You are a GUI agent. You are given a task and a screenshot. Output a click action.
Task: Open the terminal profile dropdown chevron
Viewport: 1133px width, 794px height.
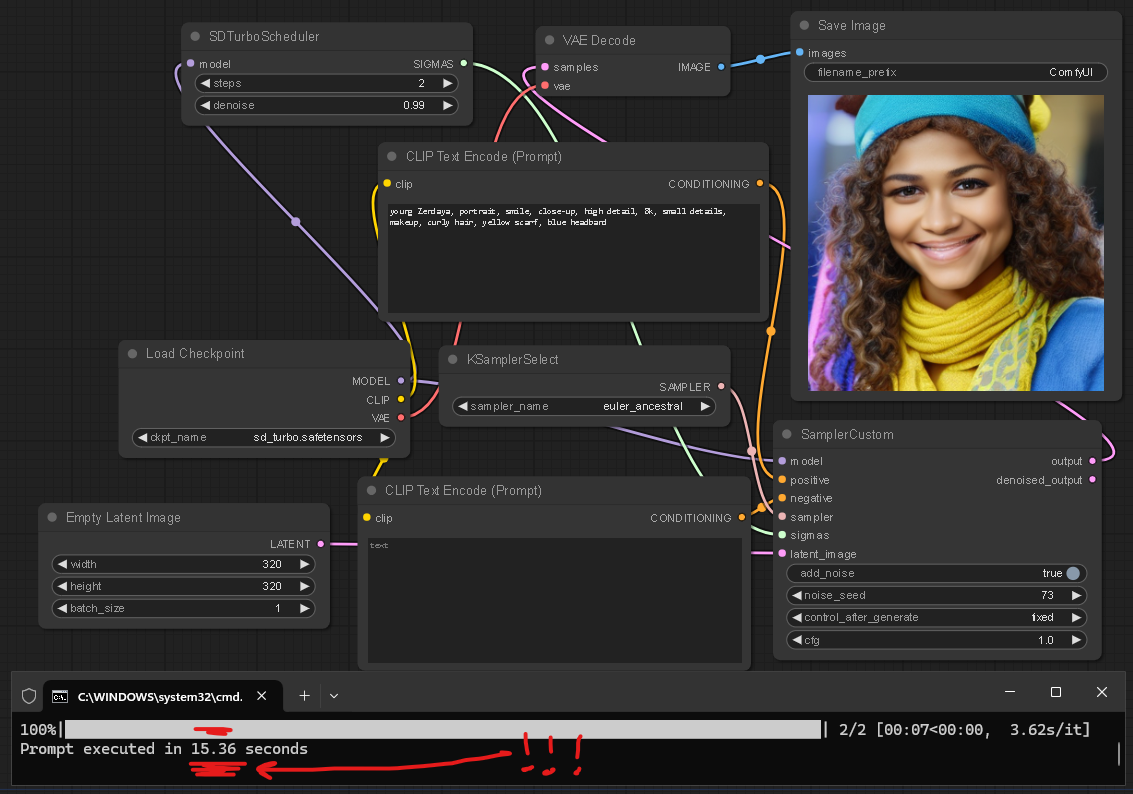(334, 695)
